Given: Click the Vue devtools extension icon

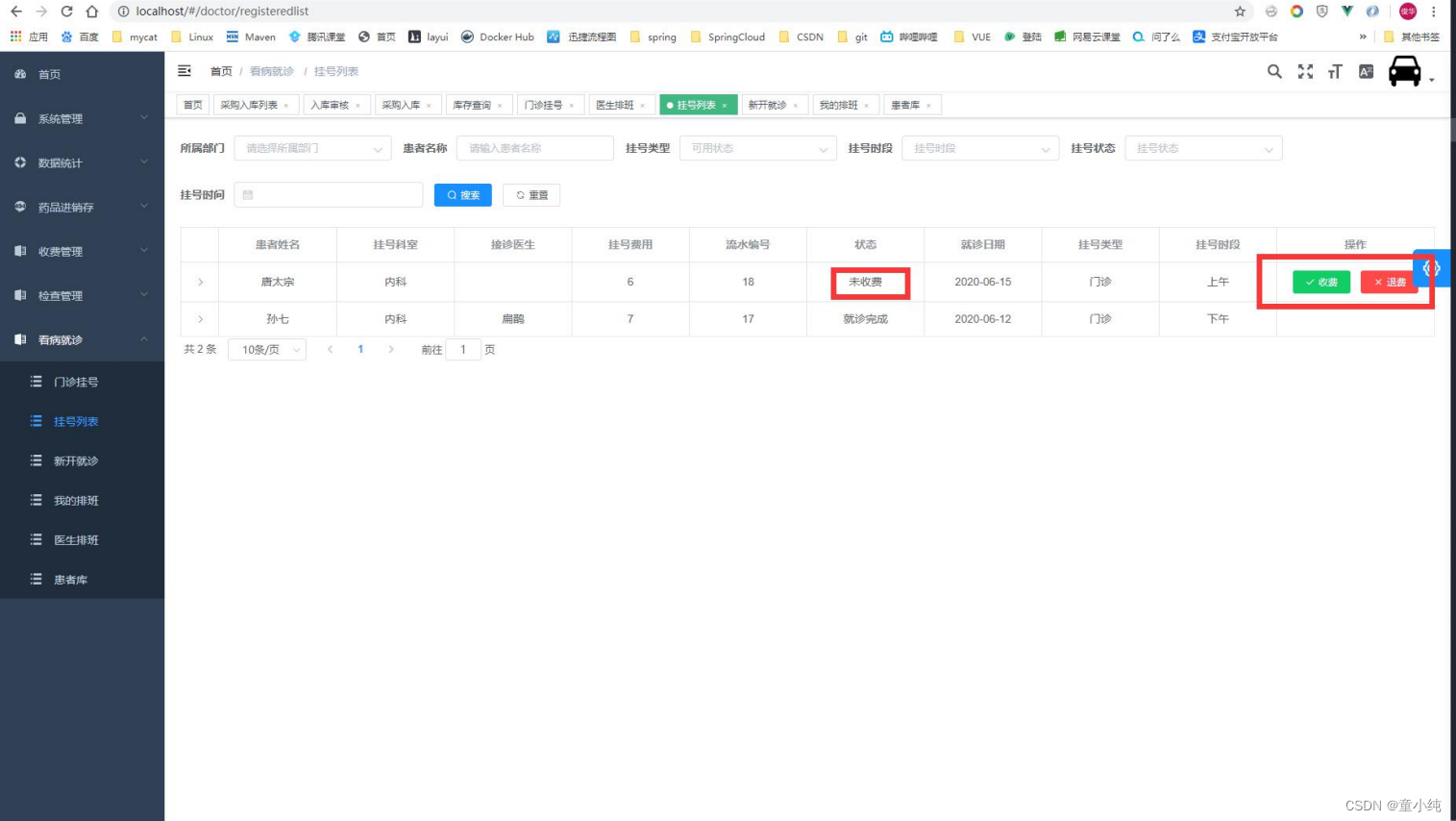Looking at the screenshot, I should (x=1347, y=12).
